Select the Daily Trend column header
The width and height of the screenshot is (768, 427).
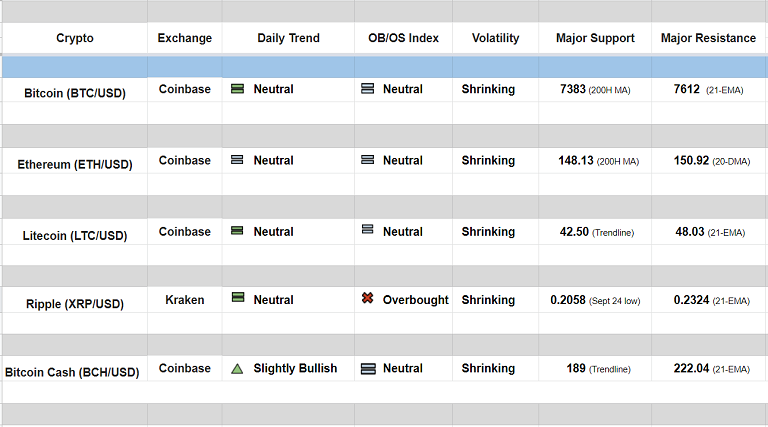(x=288, y=38)
